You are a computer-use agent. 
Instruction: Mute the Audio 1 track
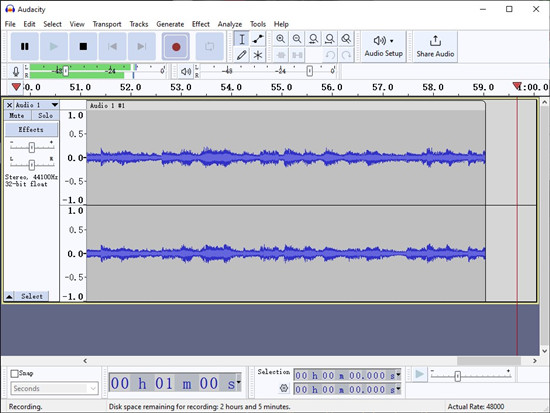tap(17, 115)
